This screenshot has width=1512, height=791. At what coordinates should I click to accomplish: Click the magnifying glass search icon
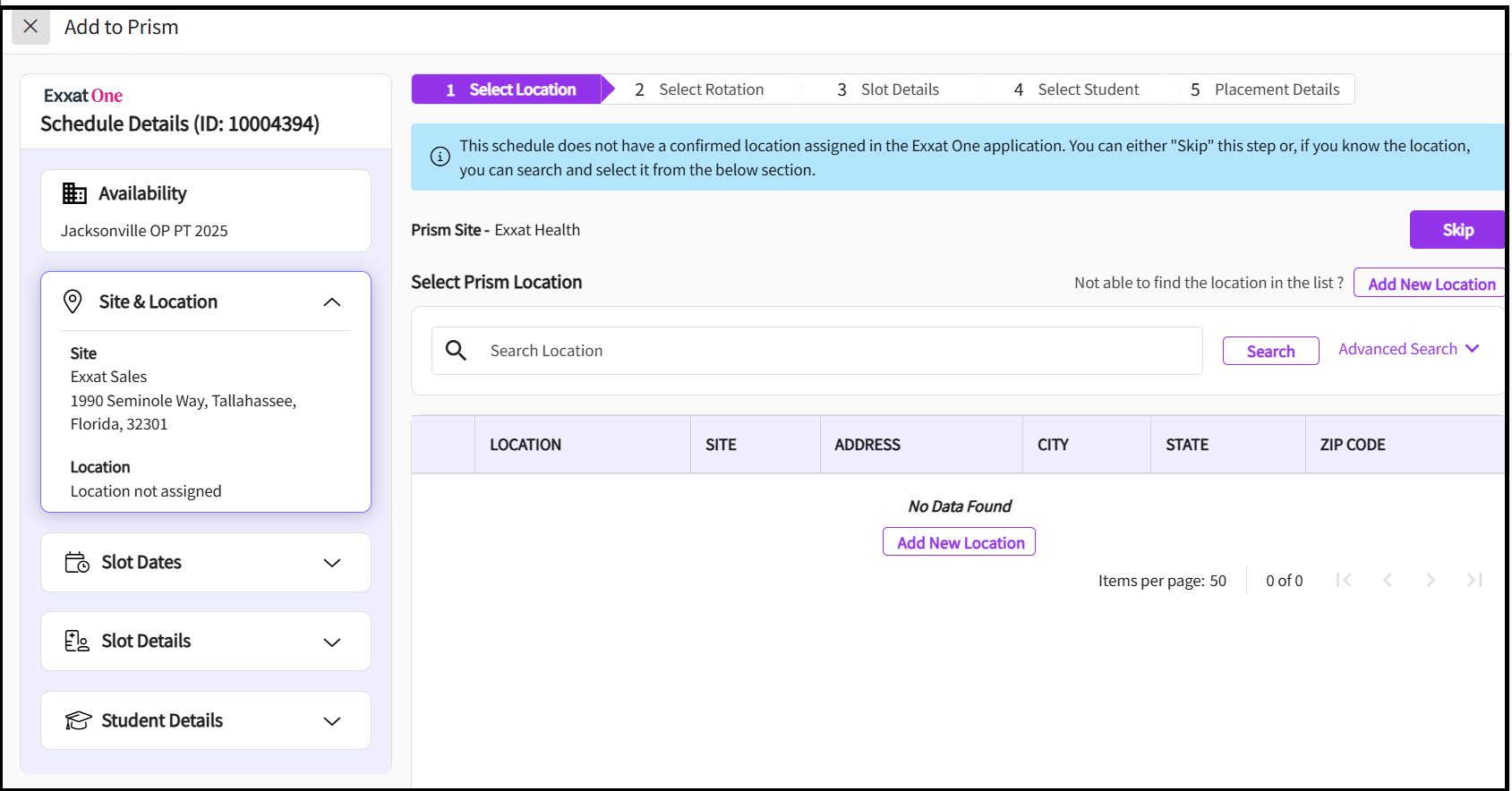pyautogui.click(x=457, y=351)
